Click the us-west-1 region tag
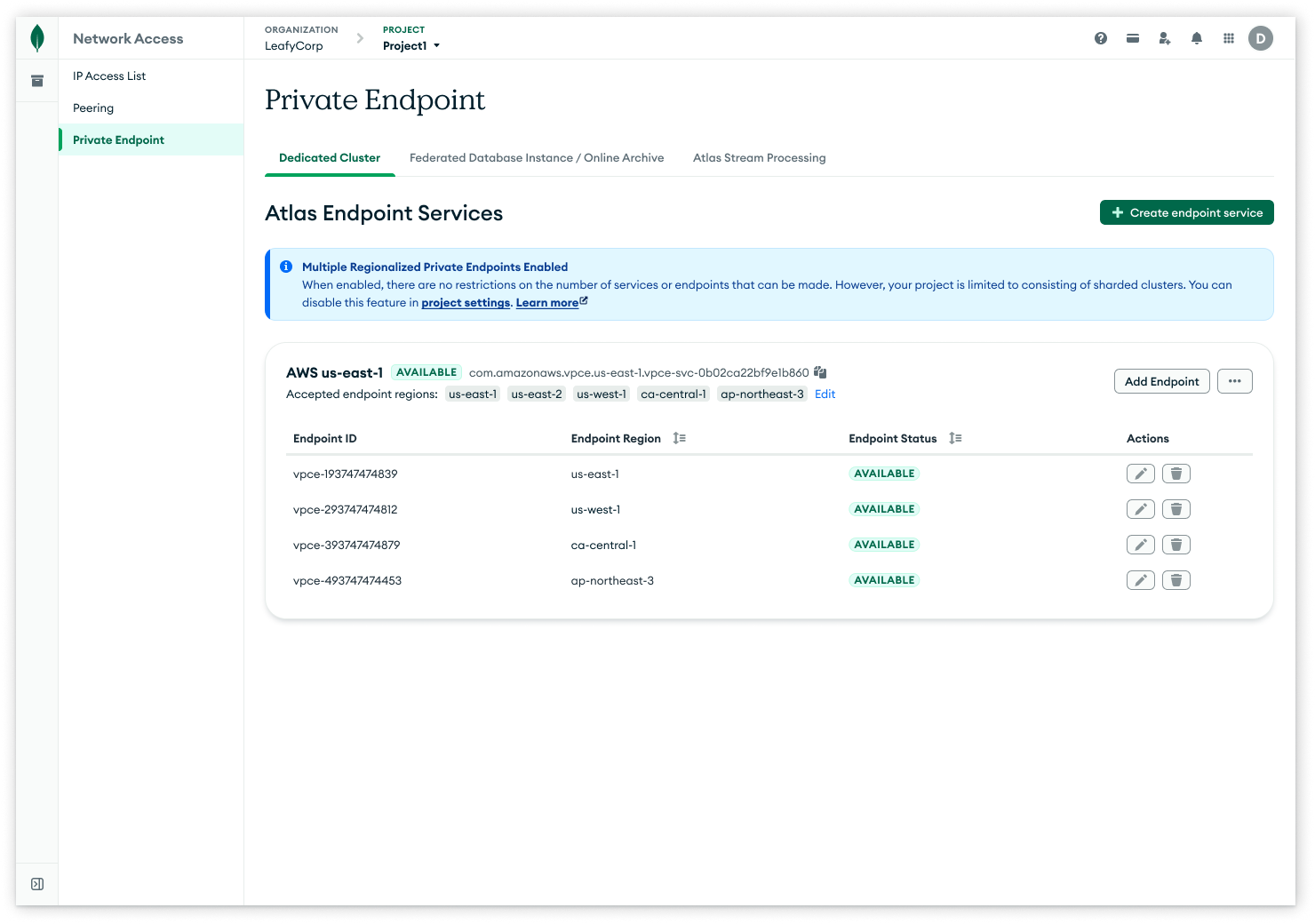Viewport: 1315px width, 924px height. [x=602, y=394]
